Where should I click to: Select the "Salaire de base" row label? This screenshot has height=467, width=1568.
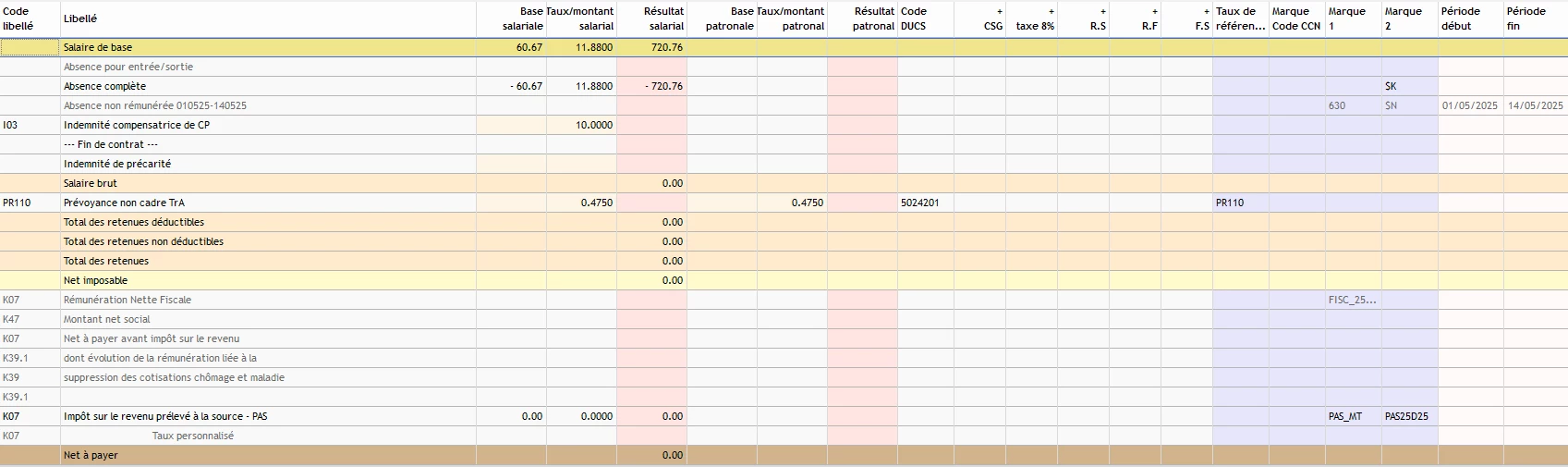coord(97,47)
